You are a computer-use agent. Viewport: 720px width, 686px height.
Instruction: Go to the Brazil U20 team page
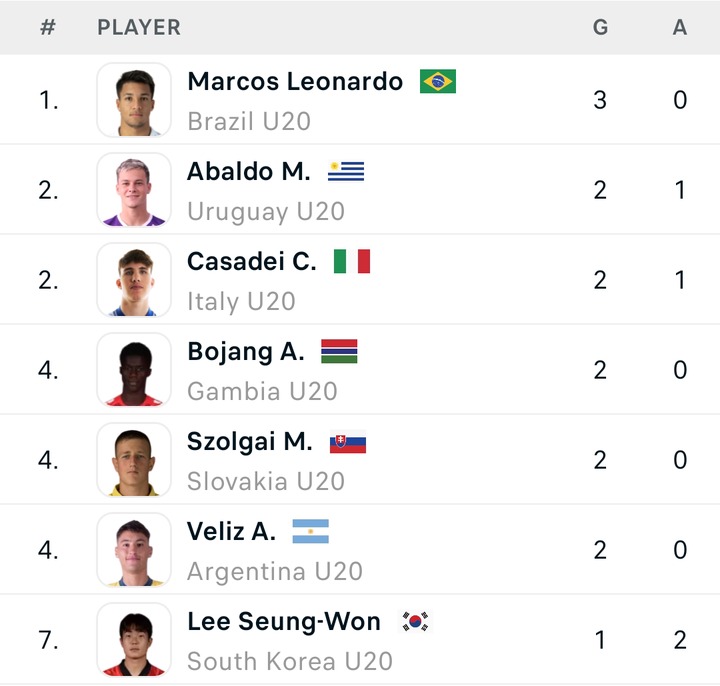249,121
